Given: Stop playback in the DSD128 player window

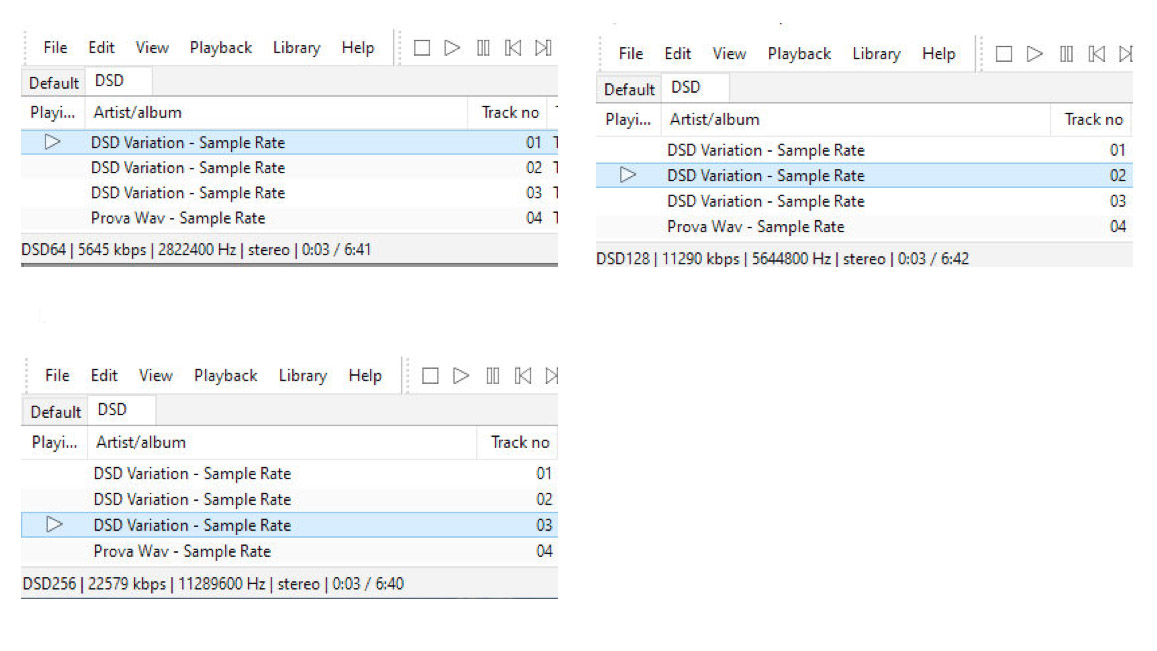Looking at the screenshot, I should 1004,54.
